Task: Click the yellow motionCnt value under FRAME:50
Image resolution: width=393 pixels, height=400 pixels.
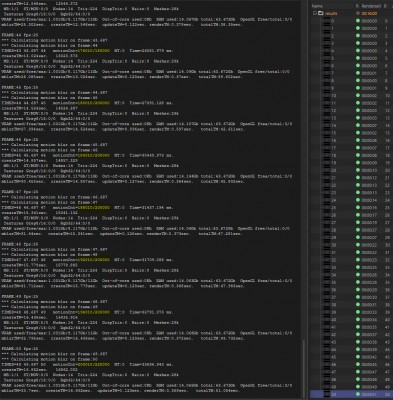Action: [93, 364]
